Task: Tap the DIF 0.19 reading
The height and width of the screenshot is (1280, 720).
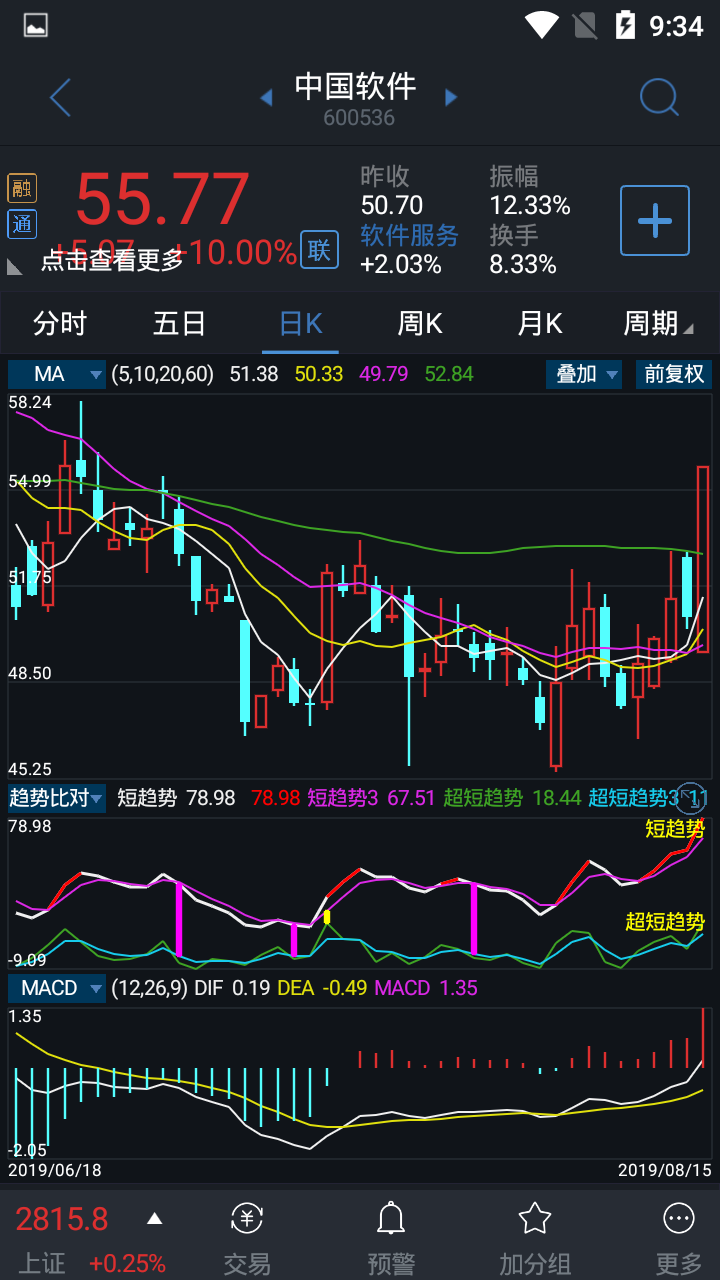Action: [x=232, y=988]
